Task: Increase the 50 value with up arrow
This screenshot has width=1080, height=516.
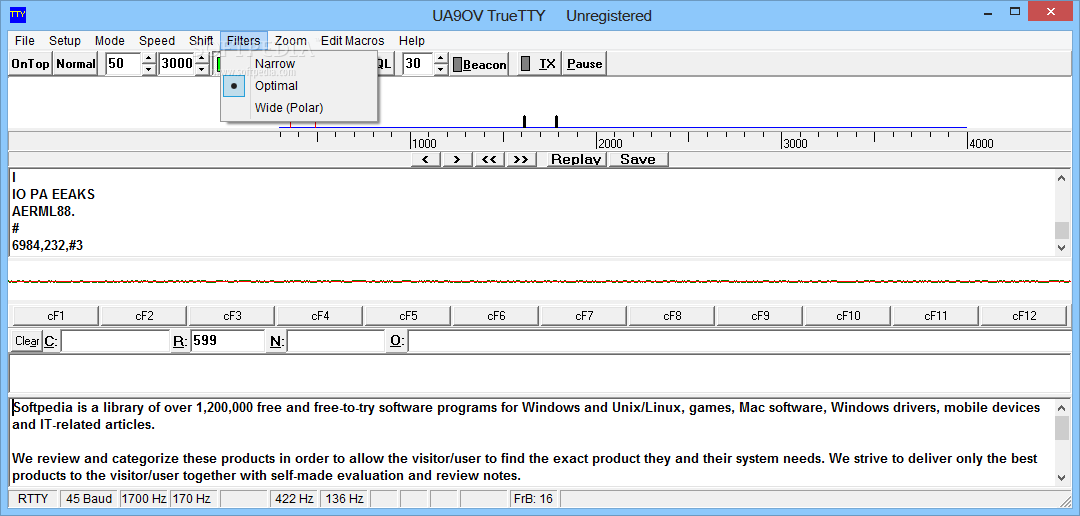Action: (x=149, y=59)
